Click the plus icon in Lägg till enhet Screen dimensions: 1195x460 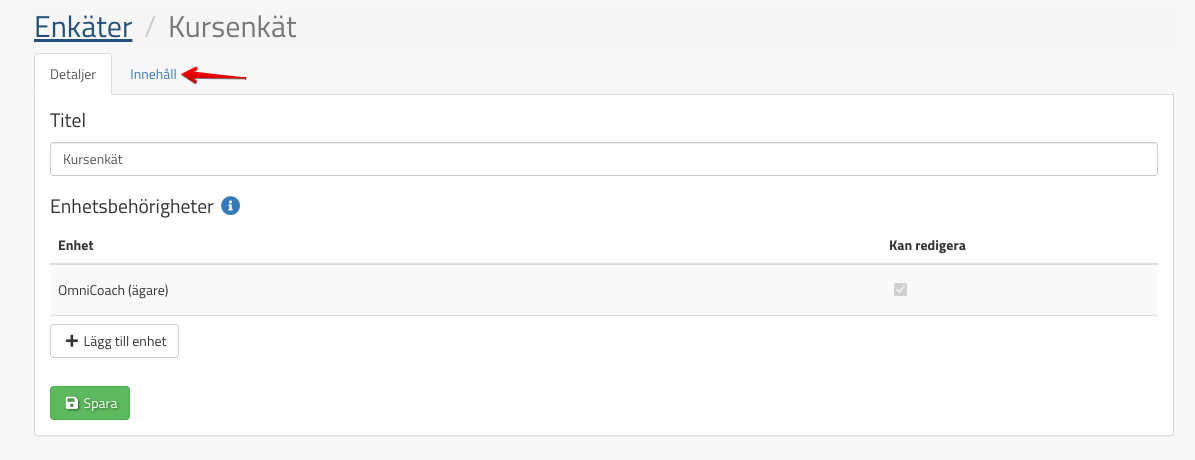(x=71, y=341)
